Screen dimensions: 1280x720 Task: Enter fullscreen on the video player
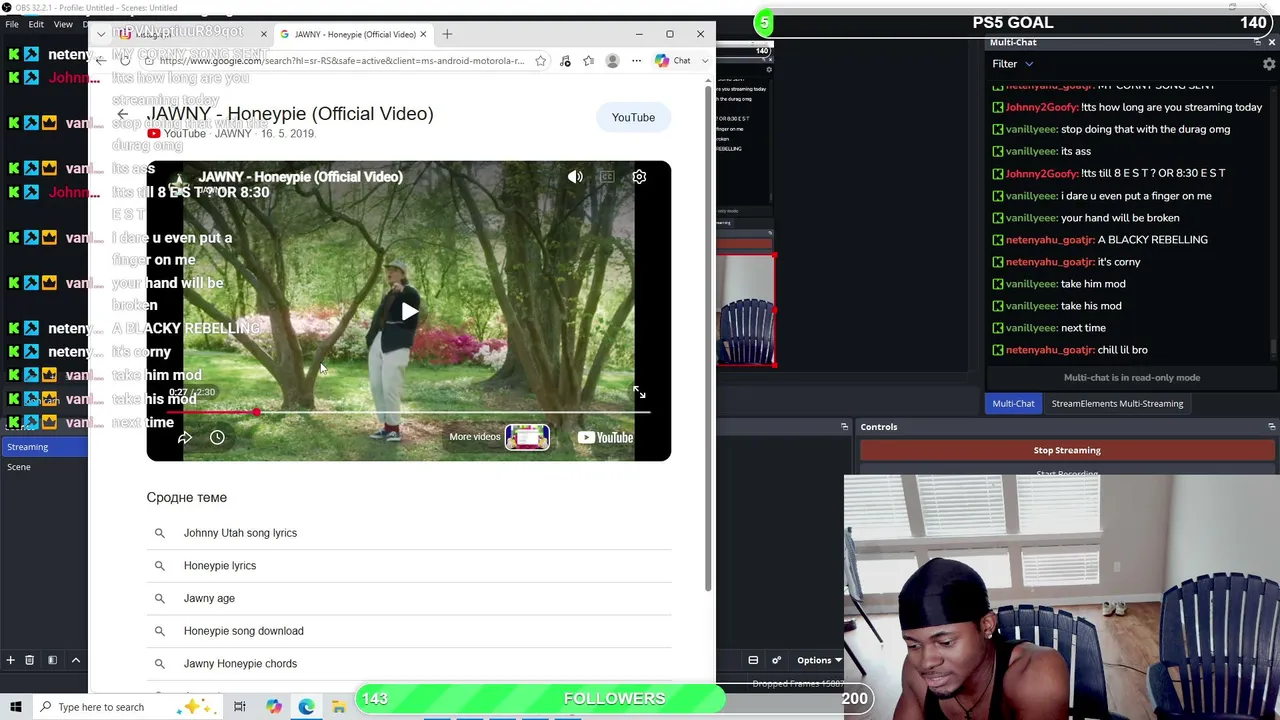(639, 393)
